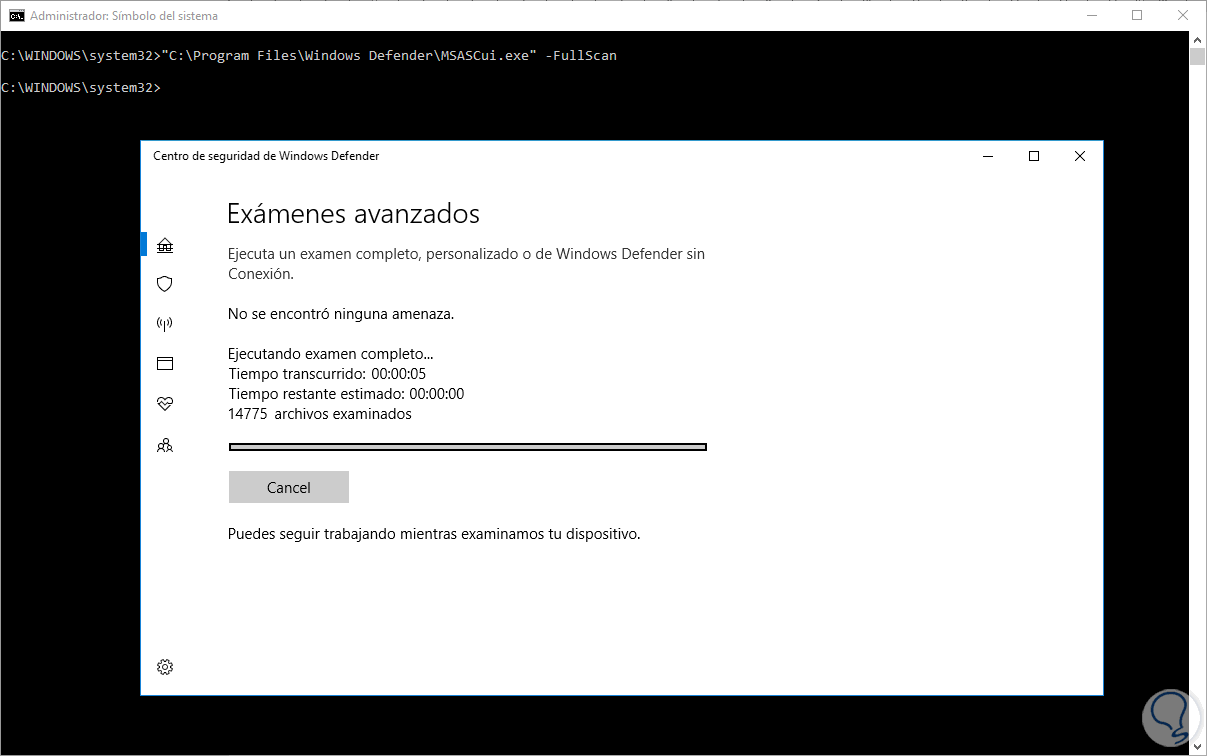Close the command prompt window
The width and height of the screenshot is (1207, 756).
click(1183, 15)
